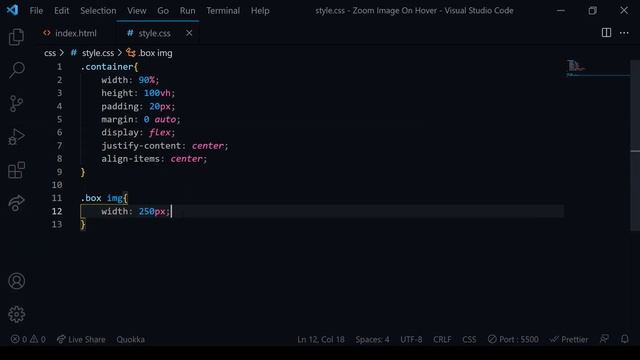Open the .box img breadcrumb symbol

point(155,53)
